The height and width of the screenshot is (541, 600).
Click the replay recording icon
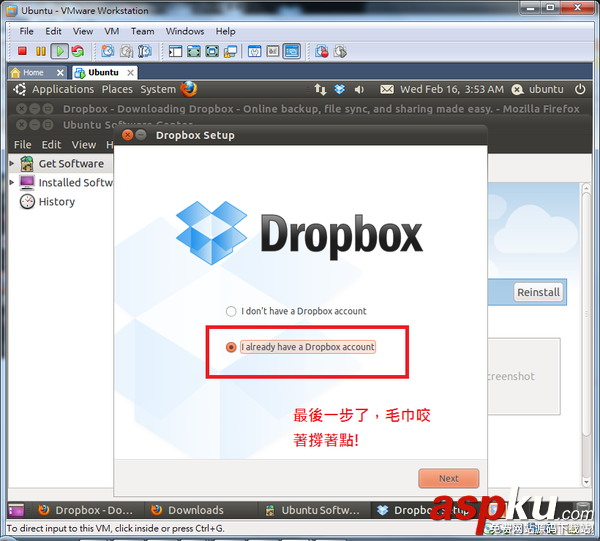[340, 51]
